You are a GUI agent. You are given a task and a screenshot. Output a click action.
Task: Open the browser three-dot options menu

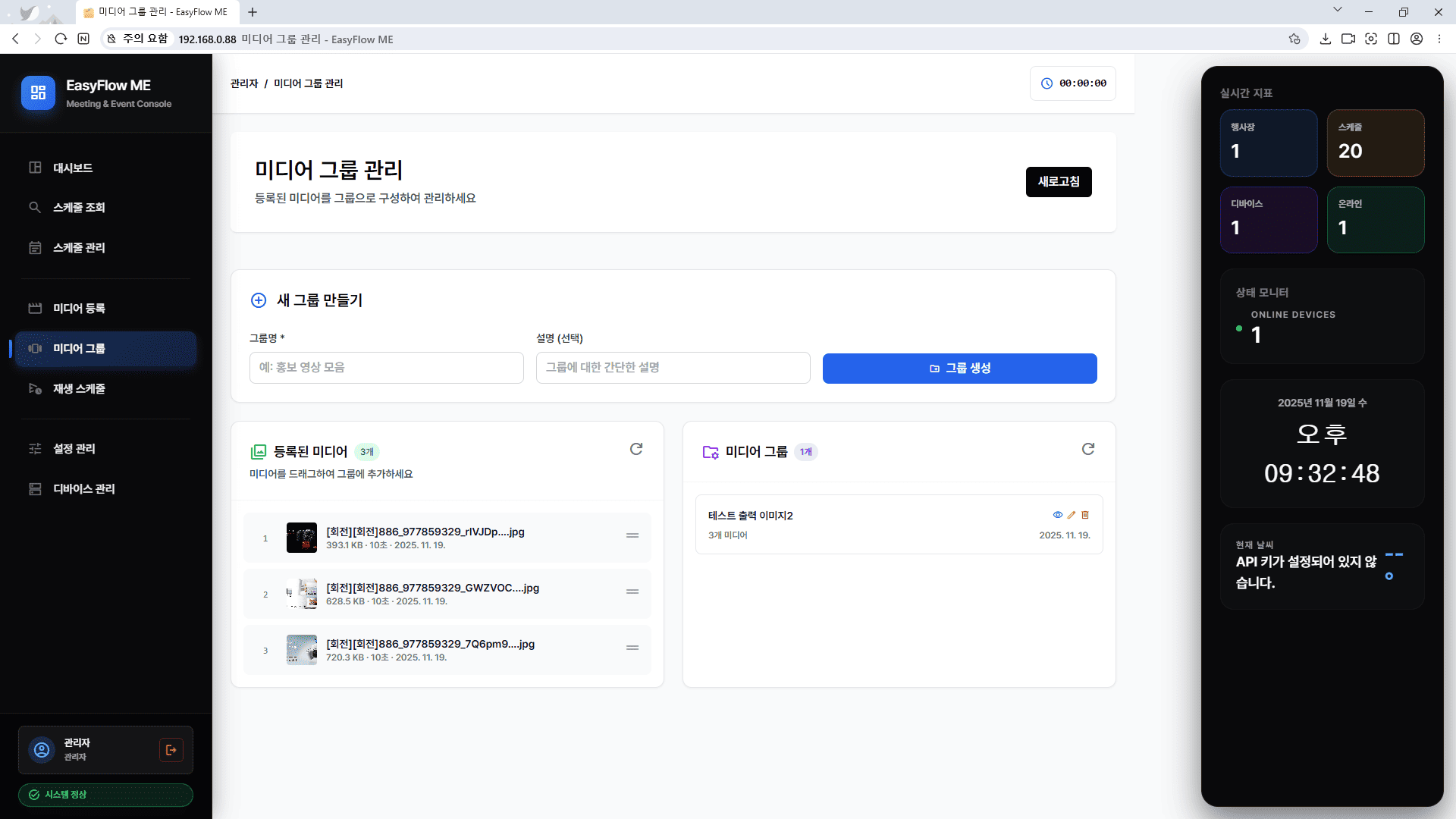tap(1439, 39)
